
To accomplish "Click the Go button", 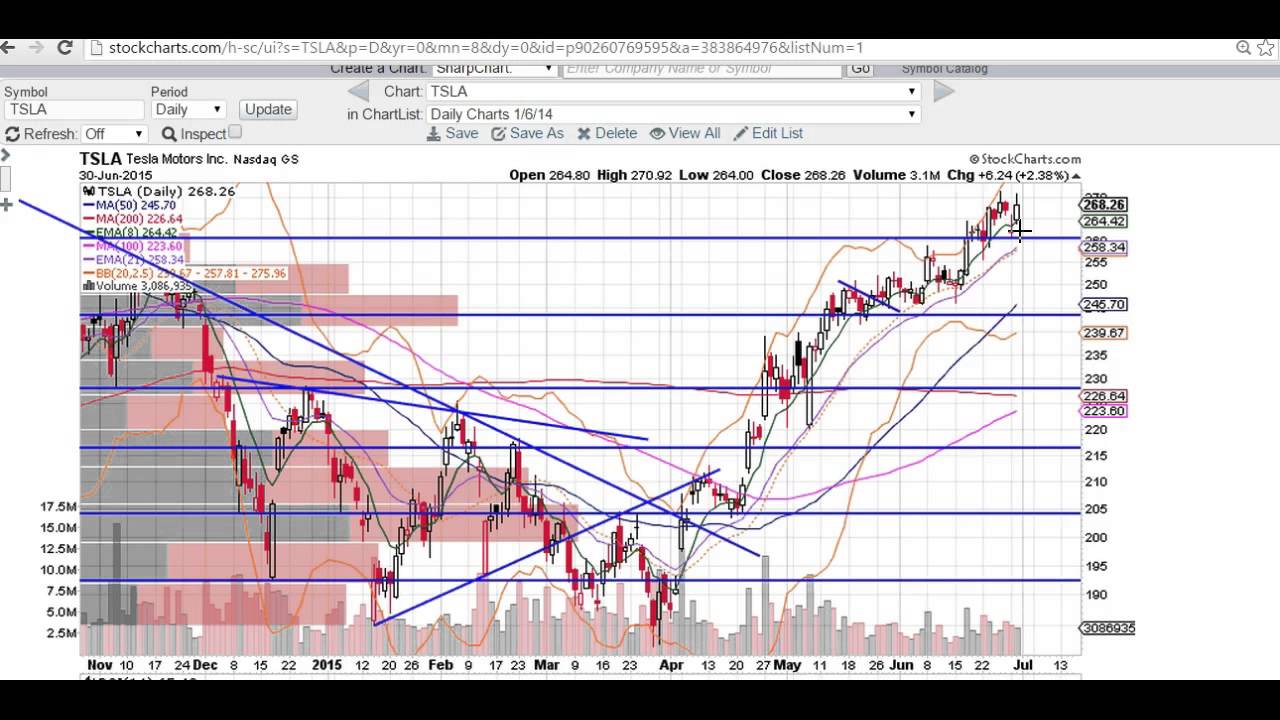I will (x=860, y=69).
